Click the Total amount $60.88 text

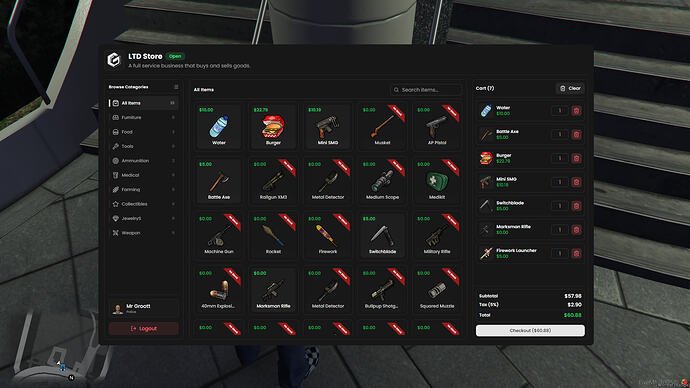coord(573,315)
